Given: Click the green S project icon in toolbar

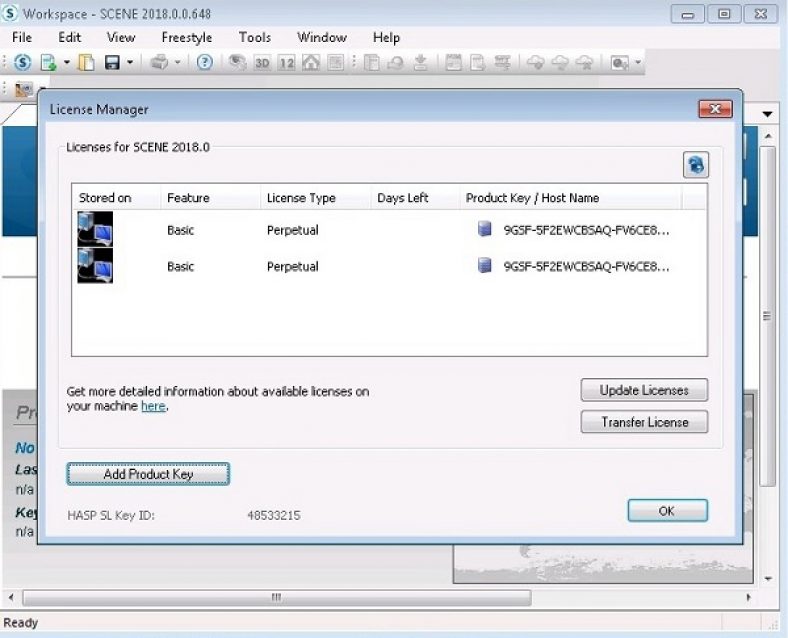Looking at the screenshot, I should click(x=22, y=62).
